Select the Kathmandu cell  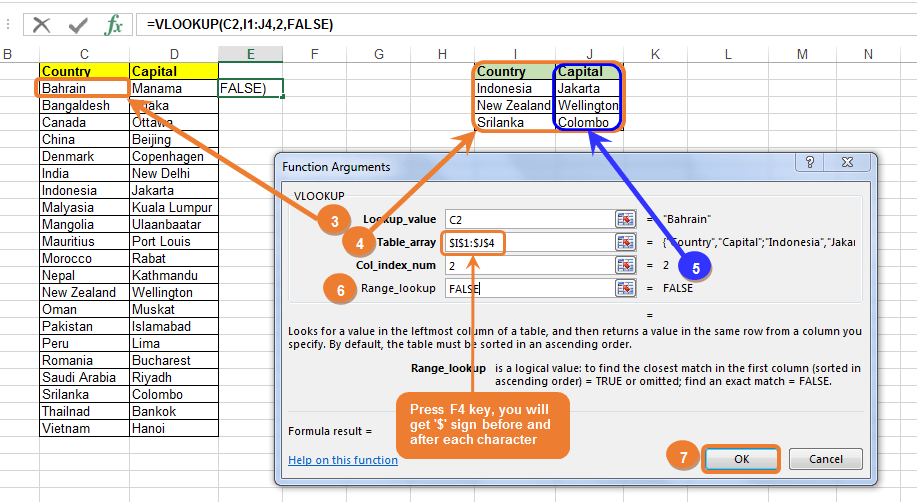(174, 275)
